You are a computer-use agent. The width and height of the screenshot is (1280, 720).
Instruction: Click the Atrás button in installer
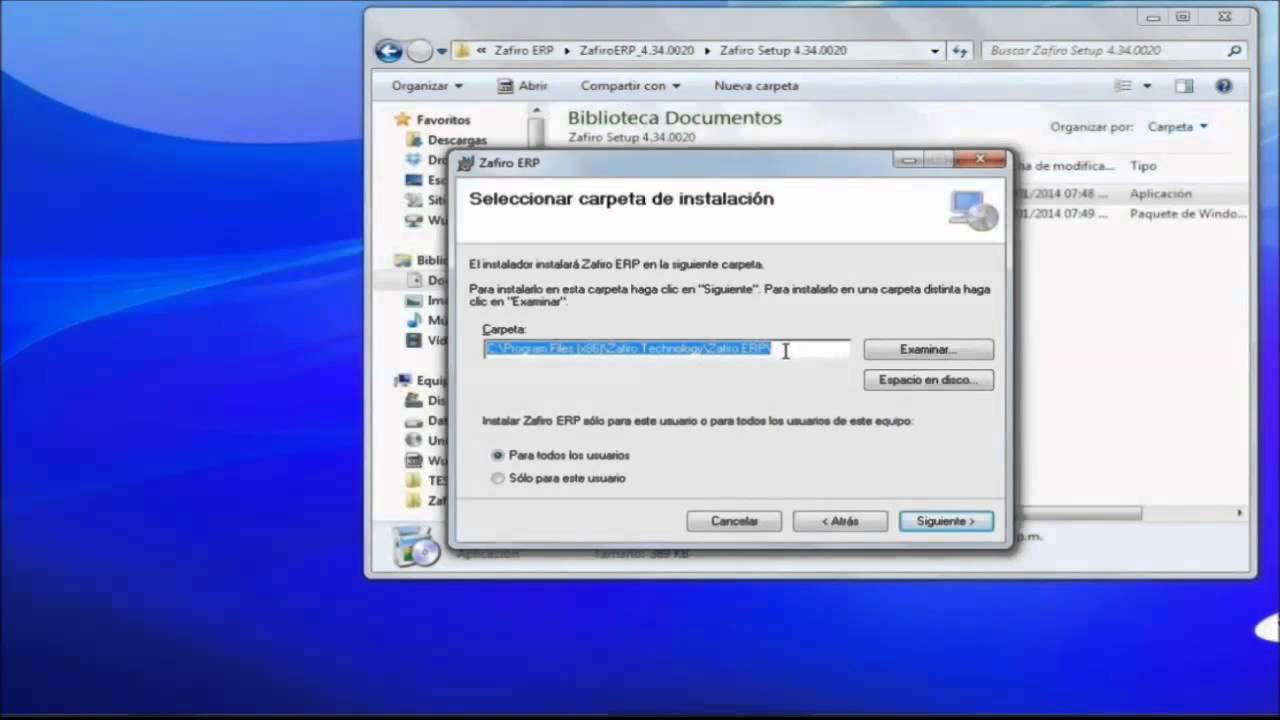tap(840, 521)
